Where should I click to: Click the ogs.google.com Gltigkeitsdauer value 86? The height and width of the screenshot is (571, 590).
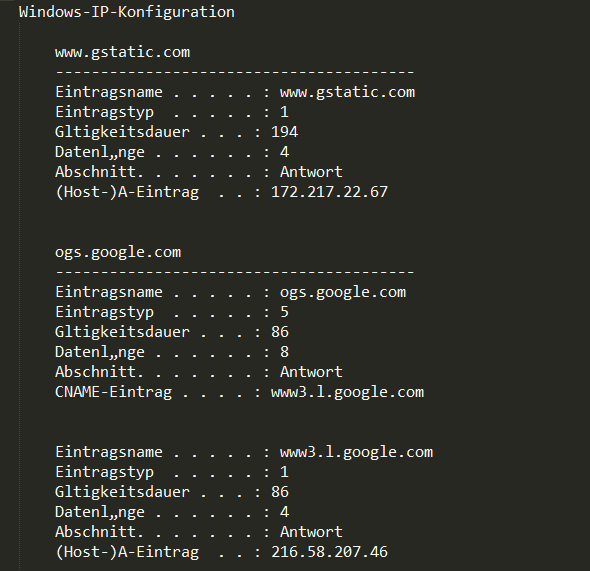tap(280, 333)
